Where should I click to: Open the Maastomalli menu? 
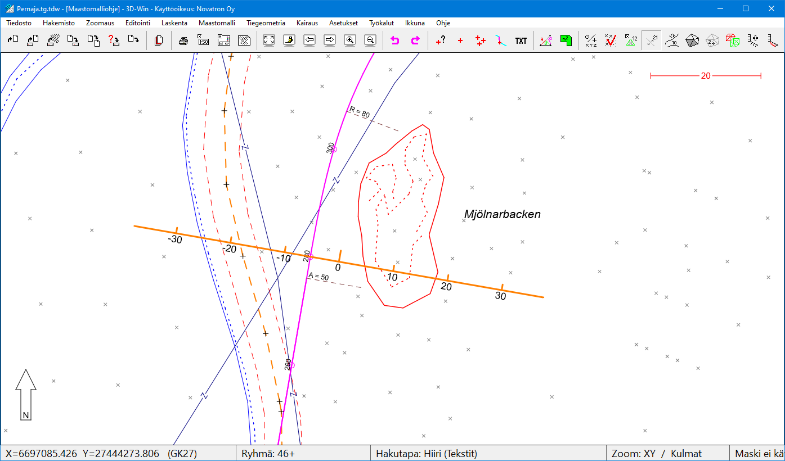(217, 21)
